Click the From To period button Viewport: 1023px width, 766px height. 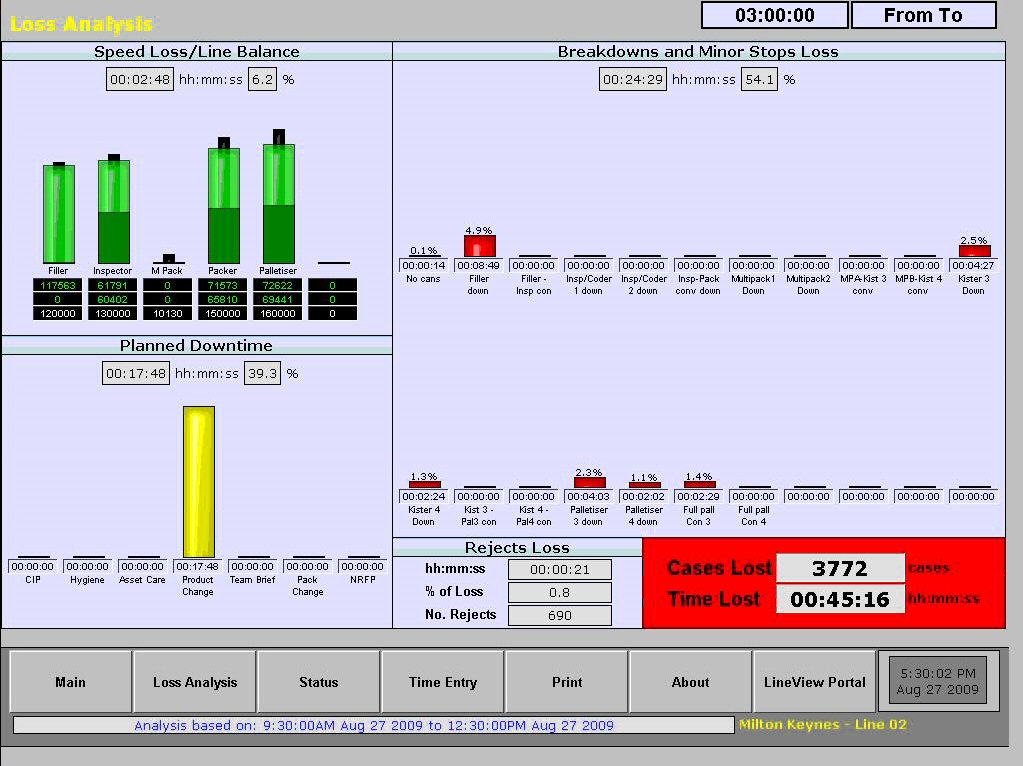click(923, 16)
